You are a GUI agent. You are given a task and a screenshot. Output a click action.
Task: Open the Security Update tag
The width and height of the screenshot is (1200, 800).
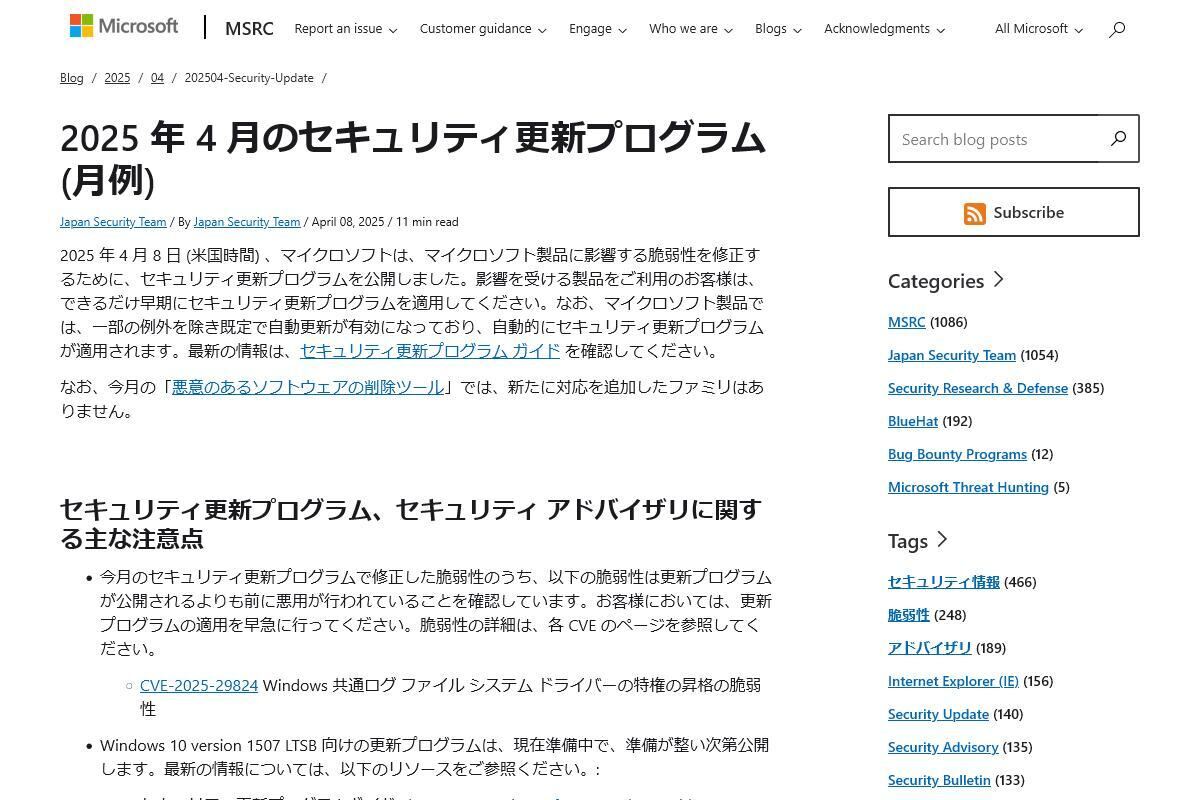click(938, 714)
